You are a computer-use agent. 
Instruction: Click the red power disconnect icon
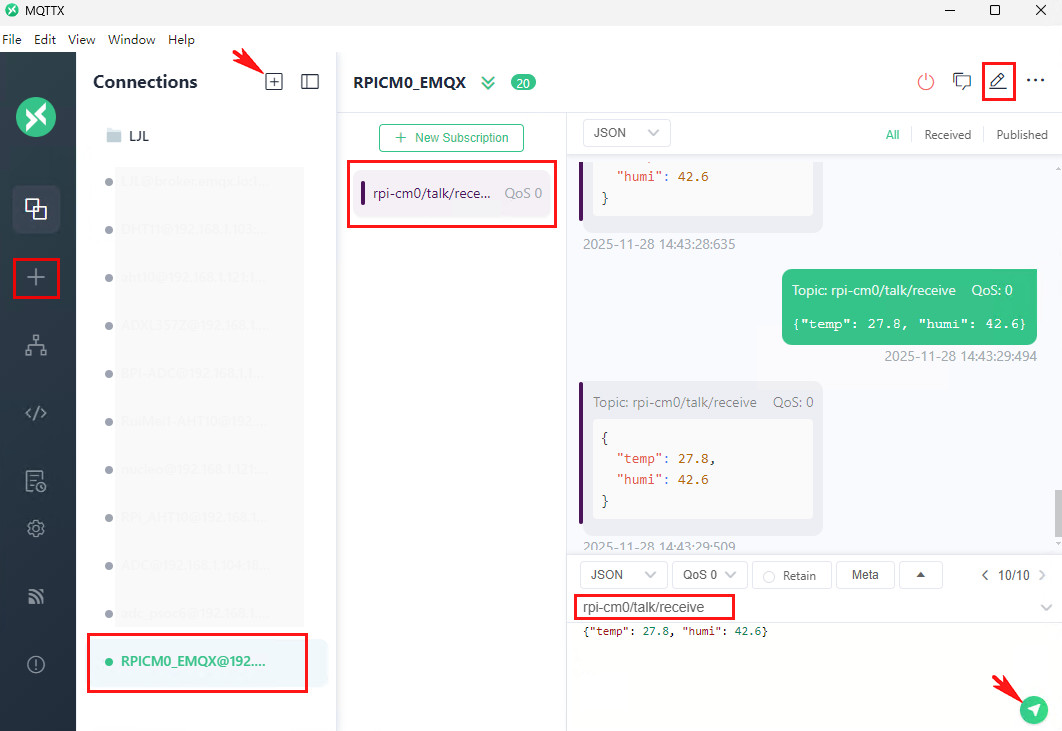pos(925,82)
